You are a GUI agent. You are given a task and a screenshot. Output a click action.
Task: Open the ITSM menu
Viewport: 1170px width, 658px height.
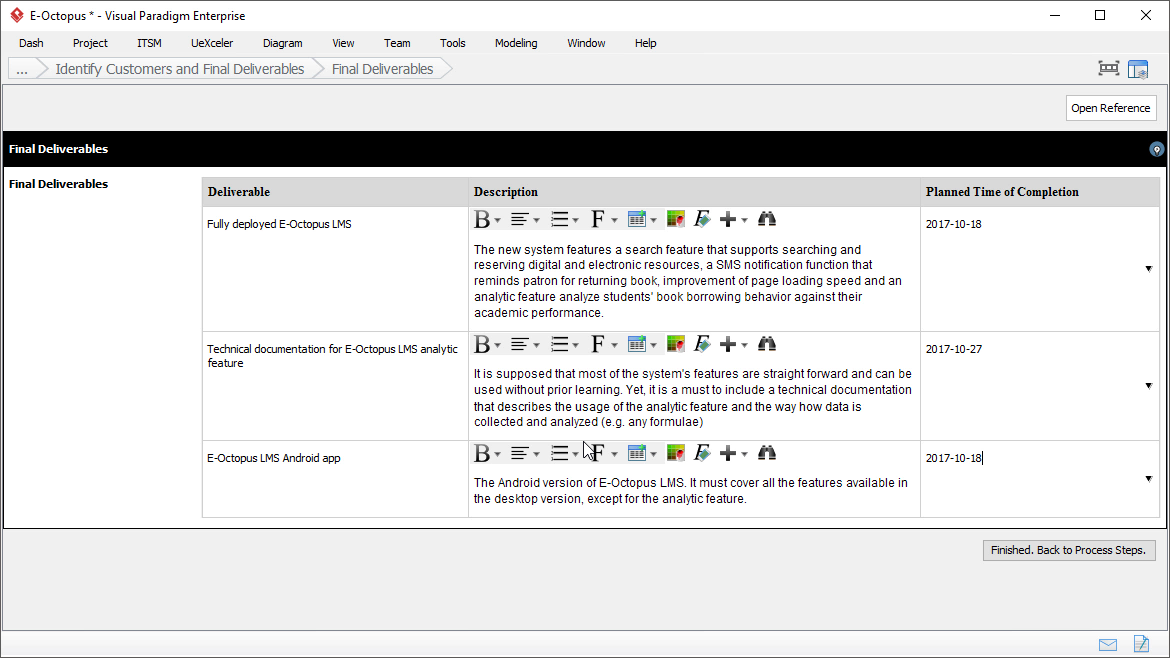click(149, 43)
